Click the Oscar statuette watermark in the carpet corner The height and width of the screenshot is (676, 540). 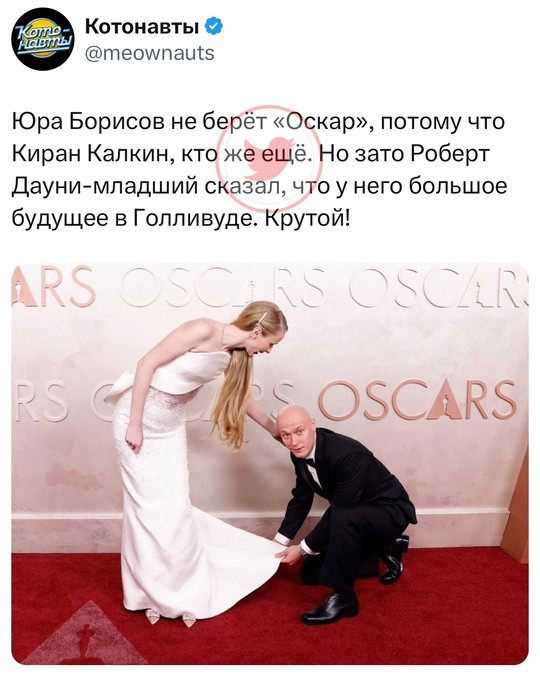(84, 632)
